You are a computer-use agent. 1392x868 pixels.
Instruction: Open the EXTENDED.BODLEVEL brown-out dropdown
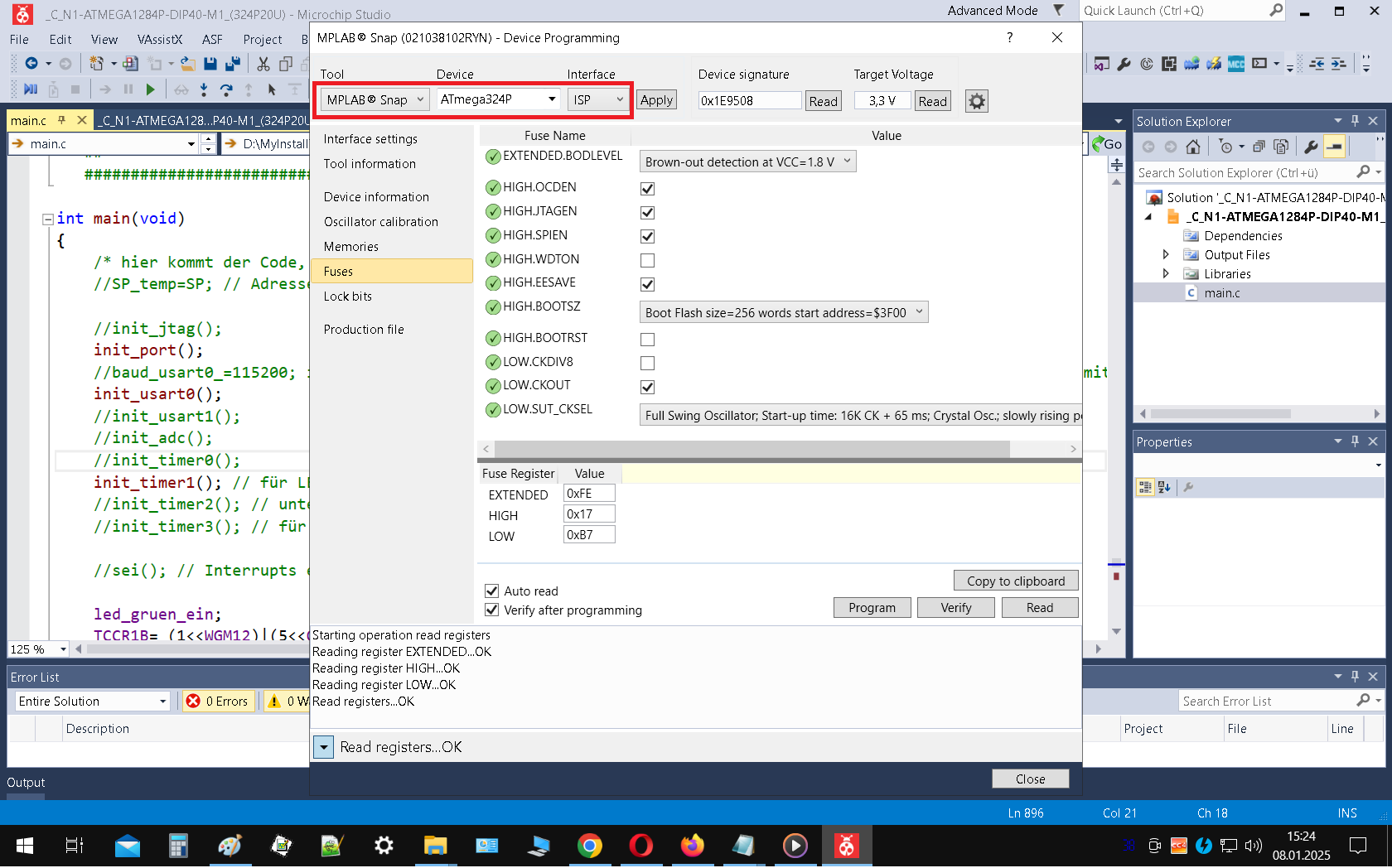(x=747, y=162)
